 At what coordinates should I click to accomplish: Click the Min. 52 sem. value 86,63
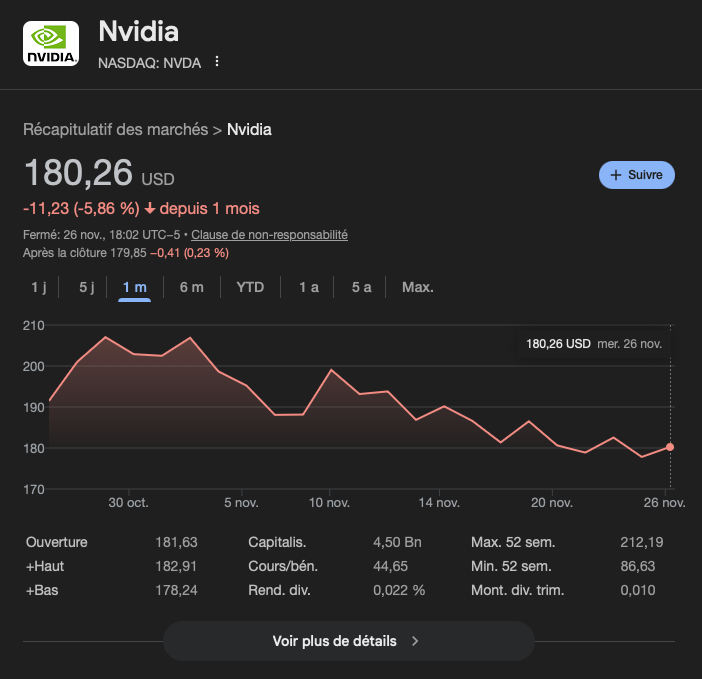(638, 566)
